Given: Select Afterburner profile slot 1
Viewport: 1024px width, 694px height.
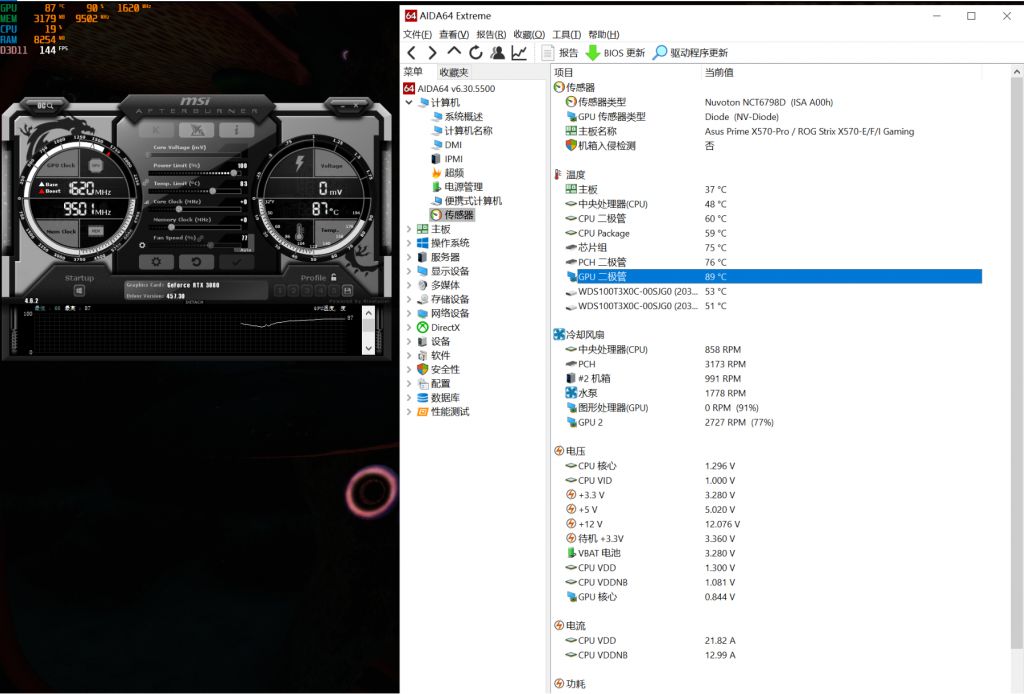Looking at the screenshot, I should [x=280, y=291].
